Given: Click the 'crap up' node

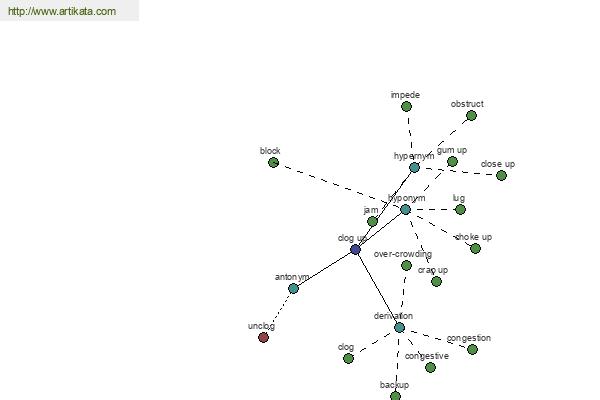Looking at the screenshot, I should 436,281.
